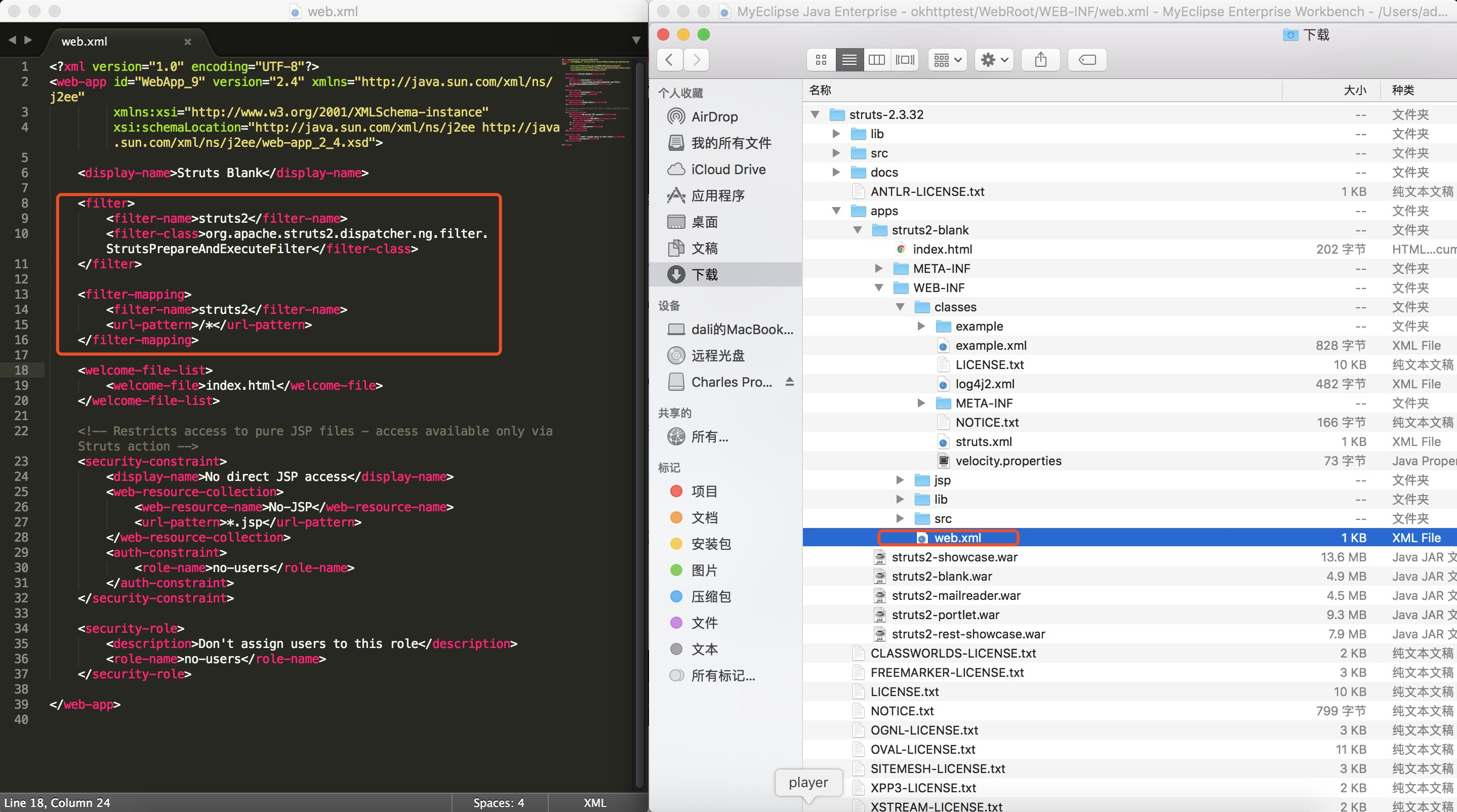Open the arrange-by grouping dropdown
Screen dimensions: 1457x812
click(x=947, y=59)
